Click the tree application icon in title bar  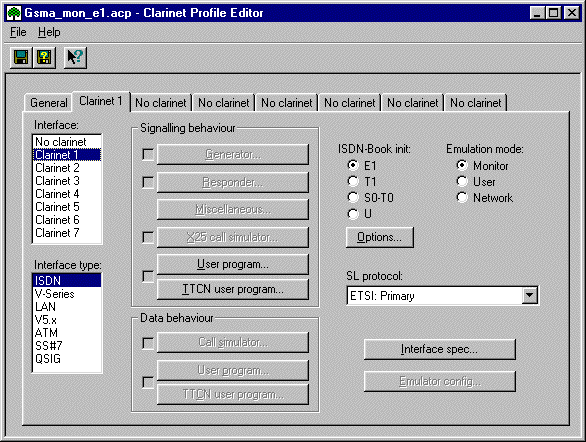click(14, 13)
